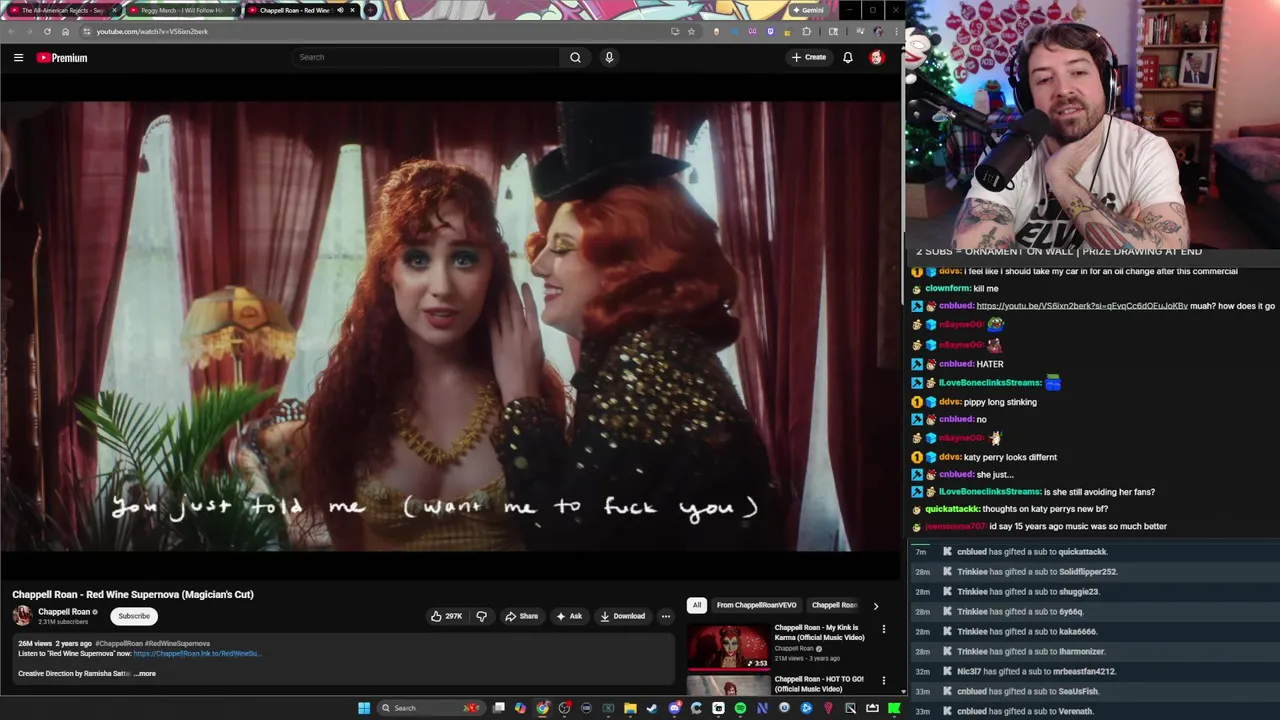The image size is (1280, 720).
Task: Open Chrome extensions puzzle icon
Action: [x=806, y=31]
